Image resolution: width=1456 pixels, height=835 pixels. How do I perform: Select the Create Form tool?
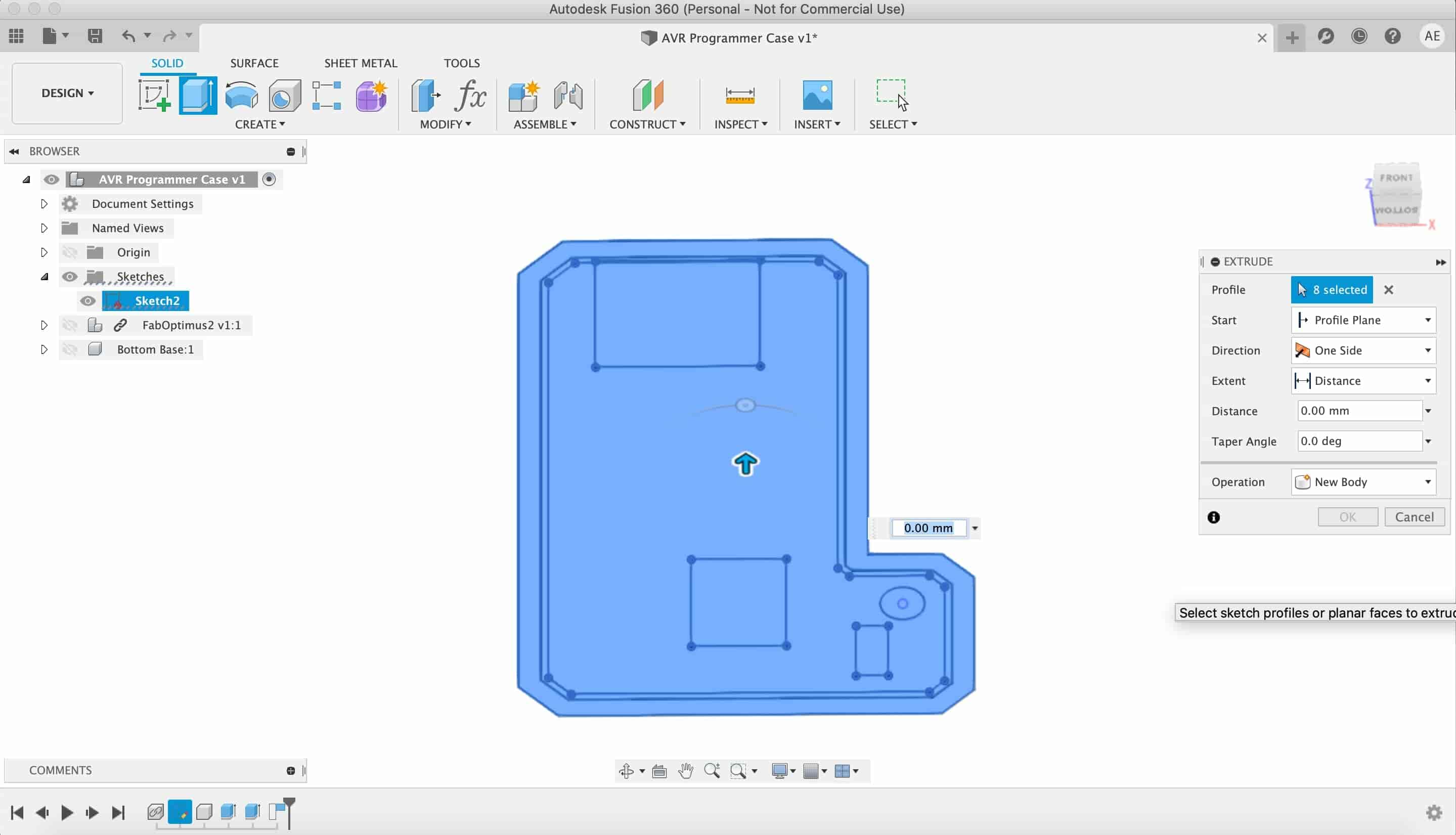pos(372,95)
